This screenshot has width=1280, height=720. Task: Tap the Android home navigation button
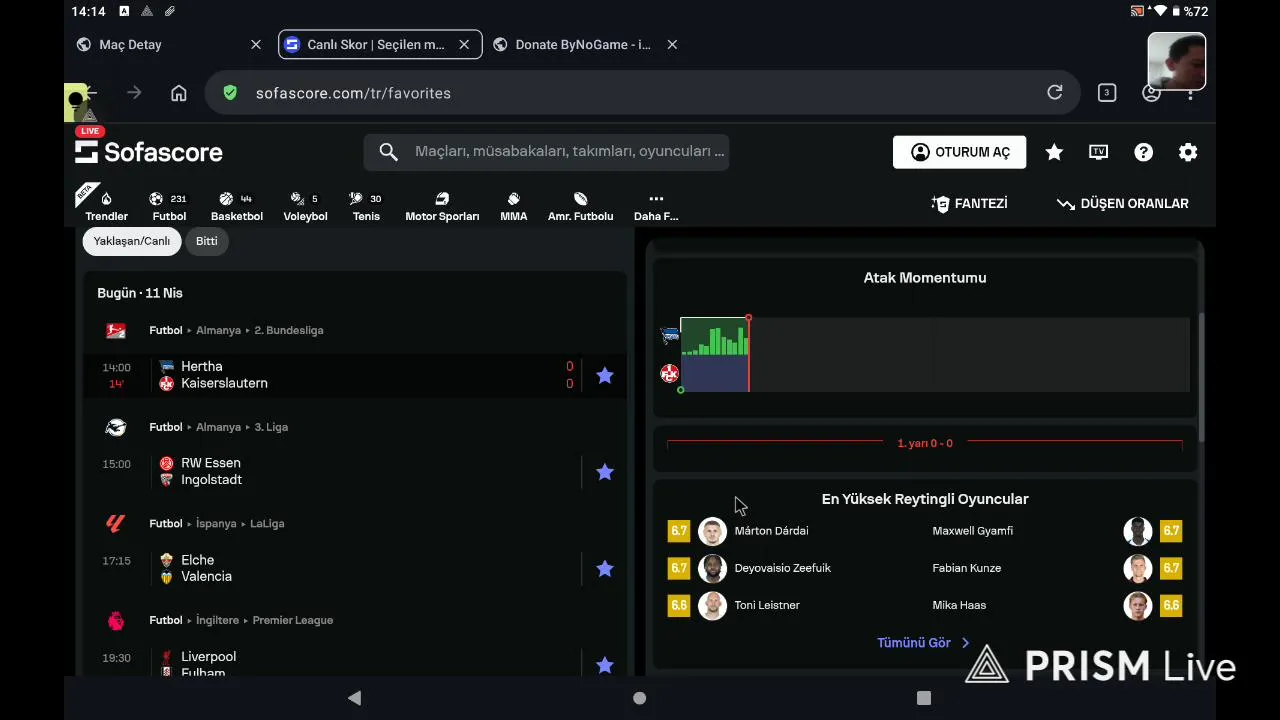click(640, 698)
